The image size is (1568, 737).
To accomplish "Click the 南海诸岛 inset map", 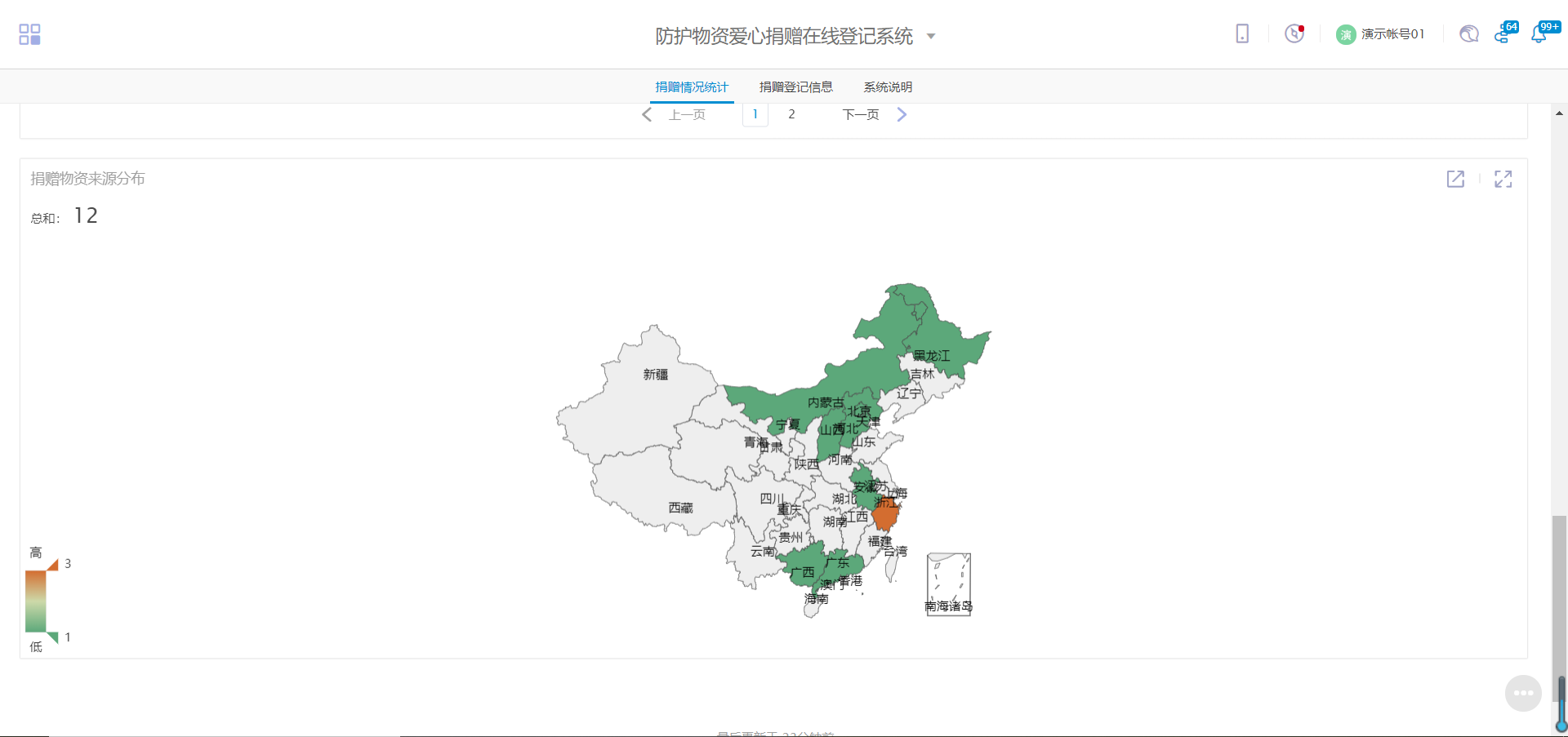I will pyautogui.click(x=948, y=584).
